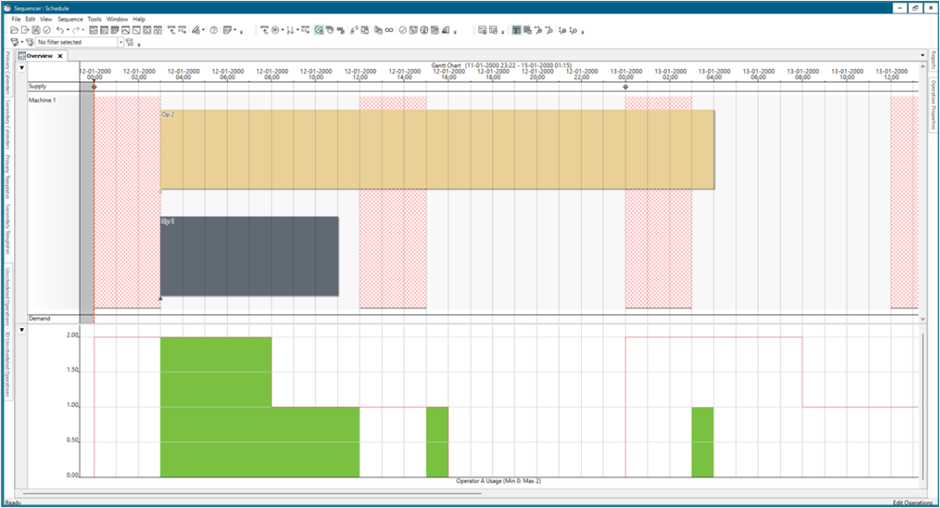The image size is (940, 508).
Task: Click the Undo arrow icon
Action: click(x=60, y=31)
